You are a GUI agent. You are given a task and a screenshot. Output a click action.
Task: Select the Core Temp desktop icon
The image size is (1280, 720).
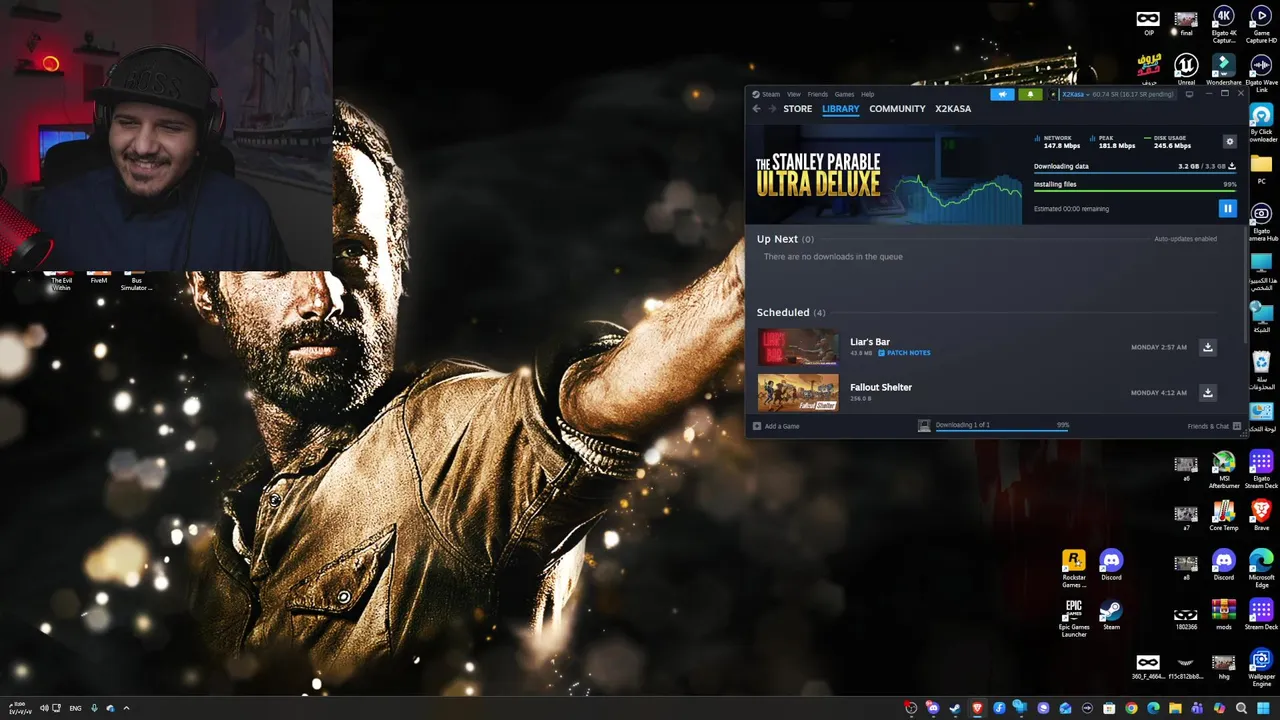click(1223, 516)
